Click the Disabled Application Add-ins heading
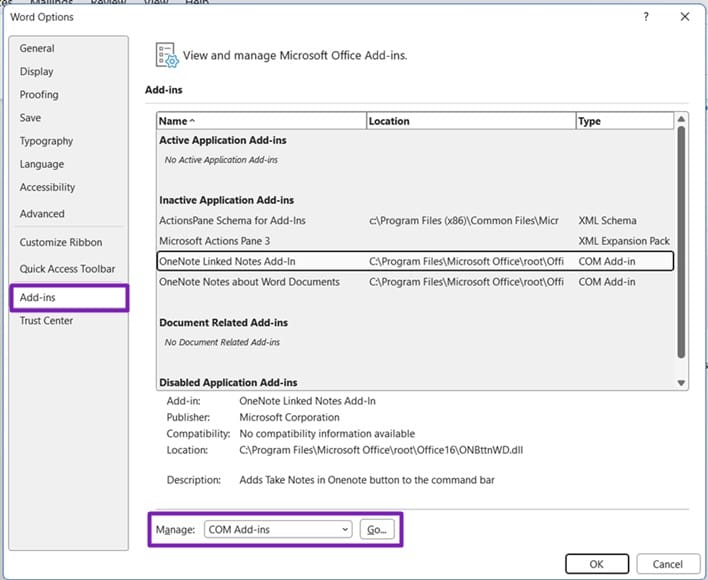 tap(228, 382)
